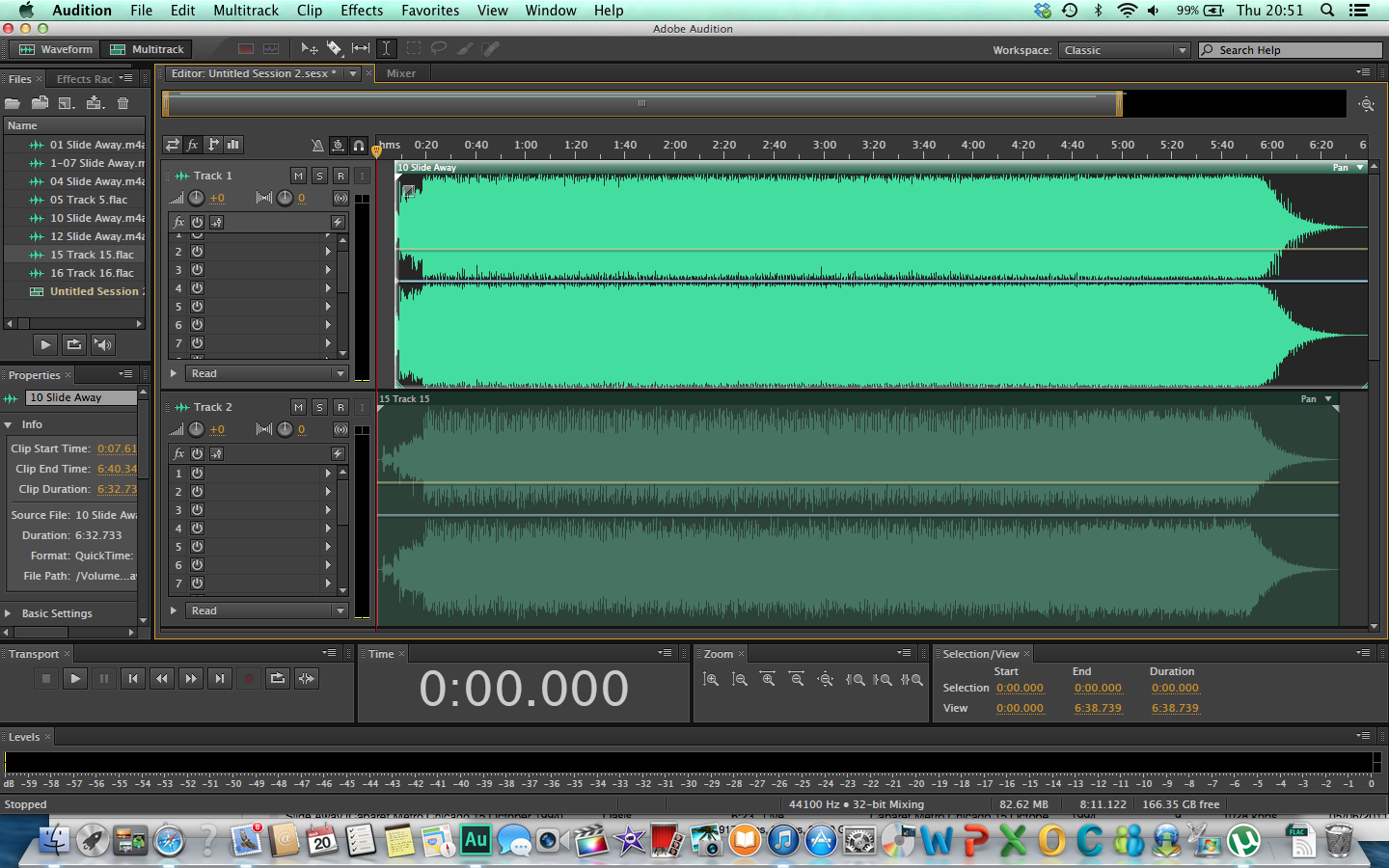The width and height of the screenshot is (1389, 868).
Task: Open the Multitrack menu
Action: pos(246,11)
